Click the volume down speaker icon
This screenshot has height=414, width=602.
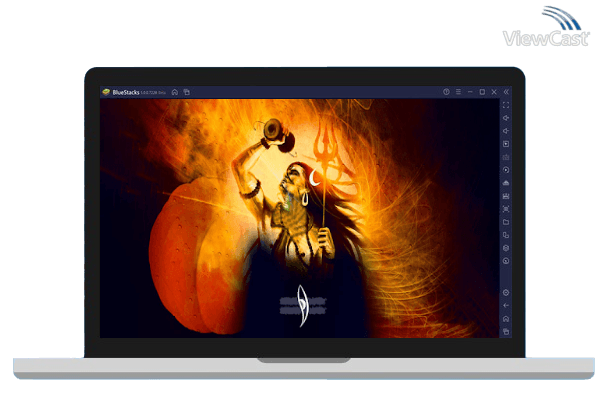click(506, 131)
